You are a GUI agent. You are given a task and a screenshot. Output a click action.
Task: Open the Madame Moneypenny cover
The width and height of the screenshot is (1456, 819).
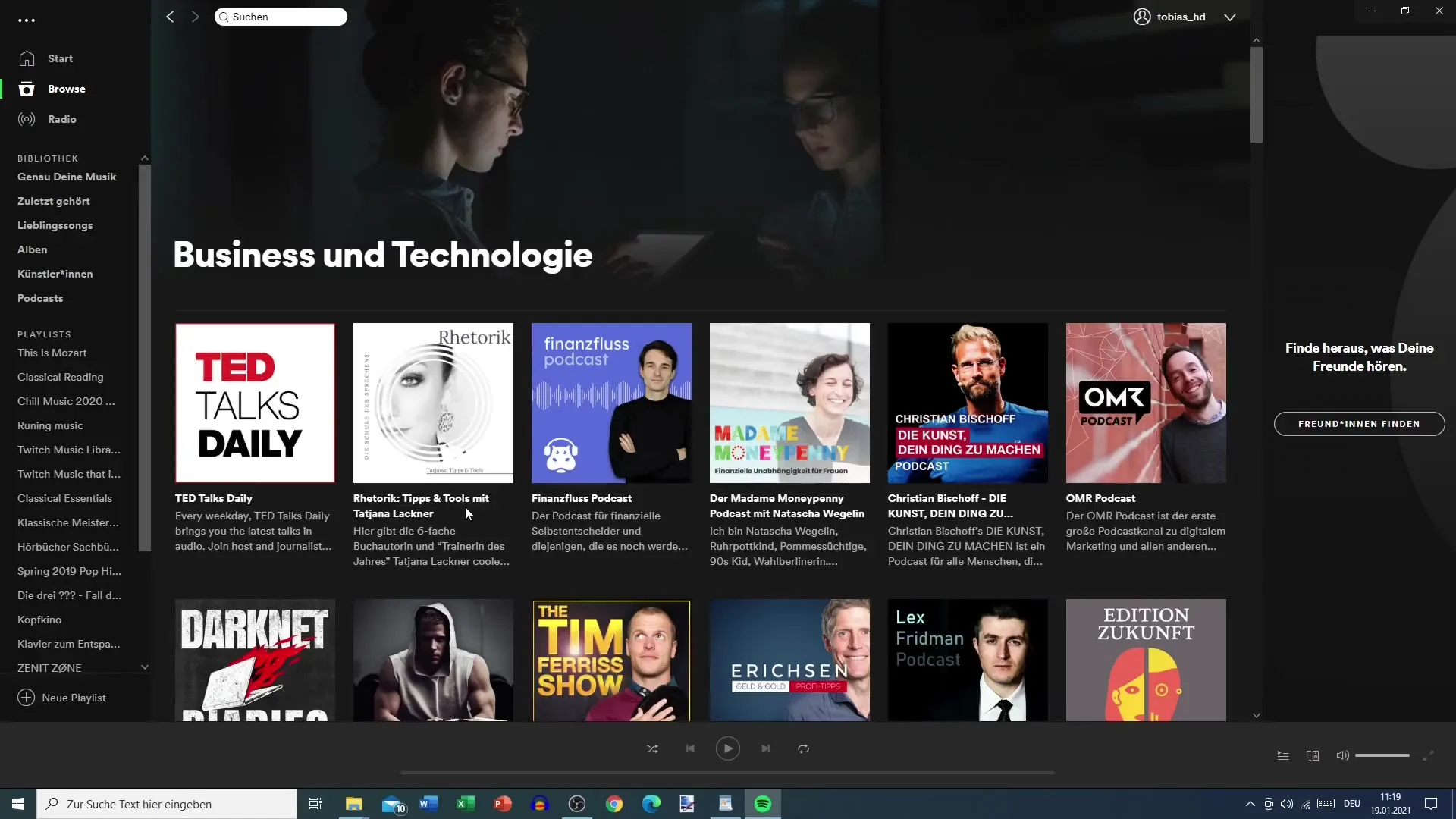click(789, 403)
